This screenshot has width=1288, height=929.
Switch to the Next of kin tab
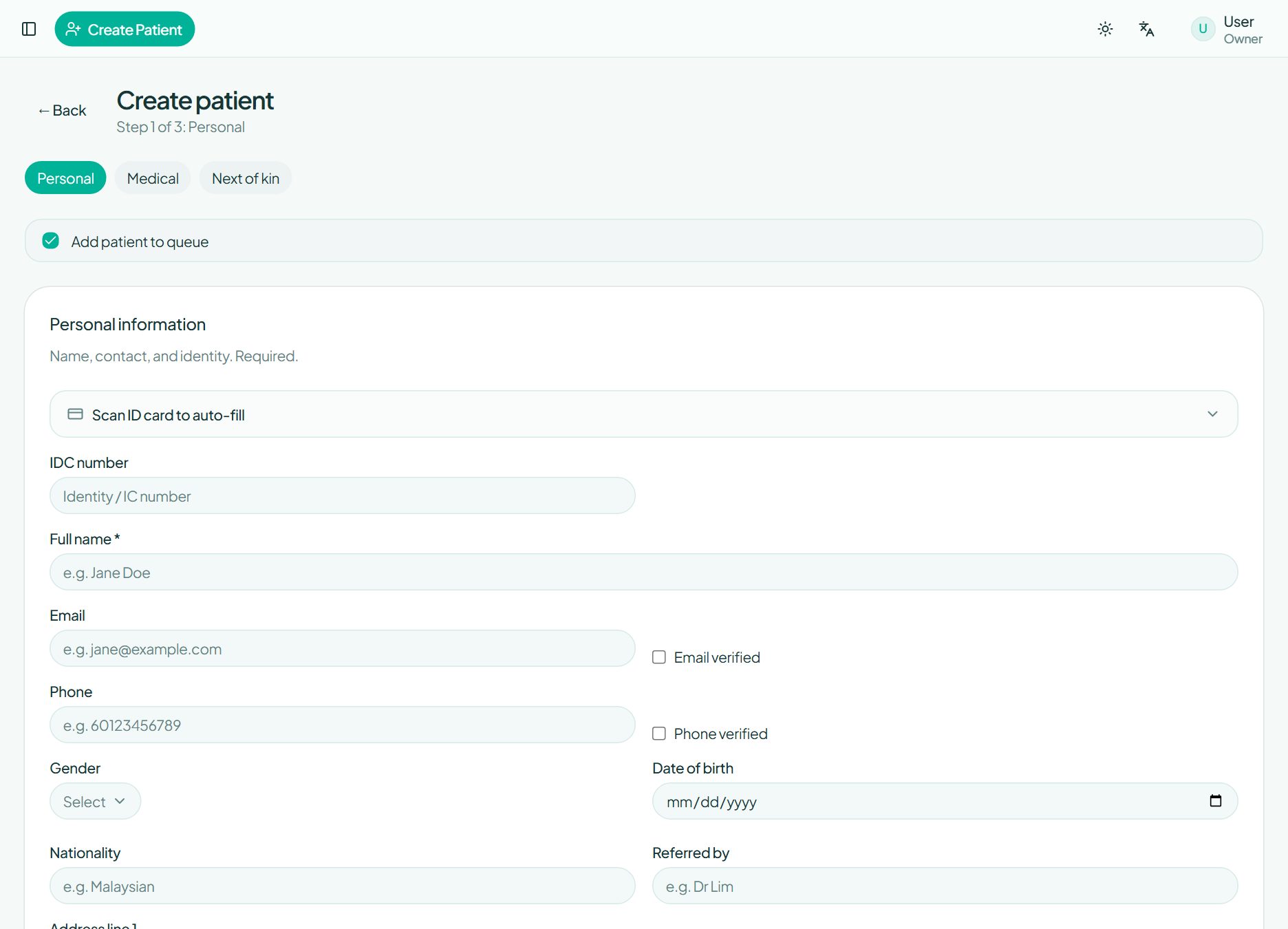coord(246,178)
